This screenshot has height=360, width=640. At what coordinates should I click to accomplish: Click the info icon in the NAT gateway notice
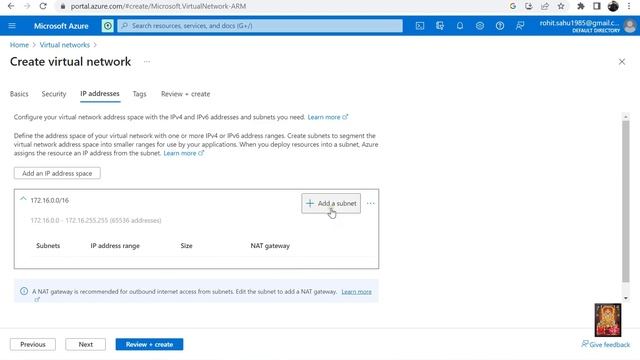[24, 291]
